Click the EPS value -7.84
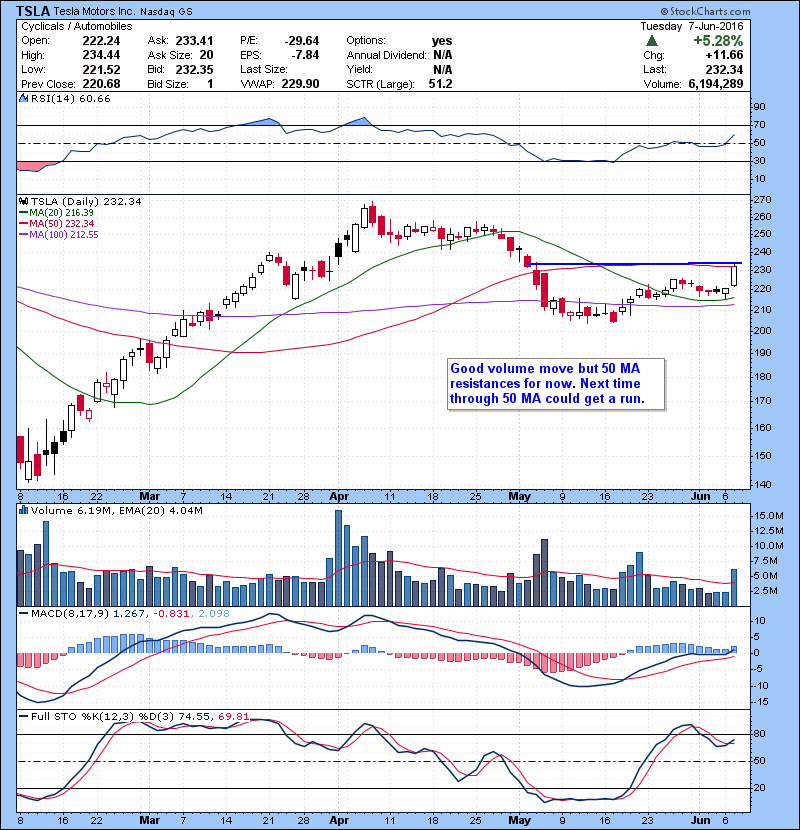Image resolution: width=800 pixels, height=830 pixels. [x=305, y=55]
